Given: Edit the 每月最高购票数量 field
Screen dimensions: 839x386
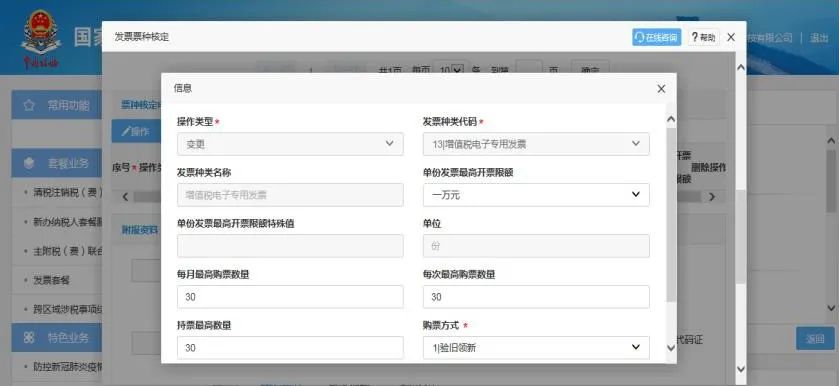Looking at the screenshot, I should [x=290, y=297].
